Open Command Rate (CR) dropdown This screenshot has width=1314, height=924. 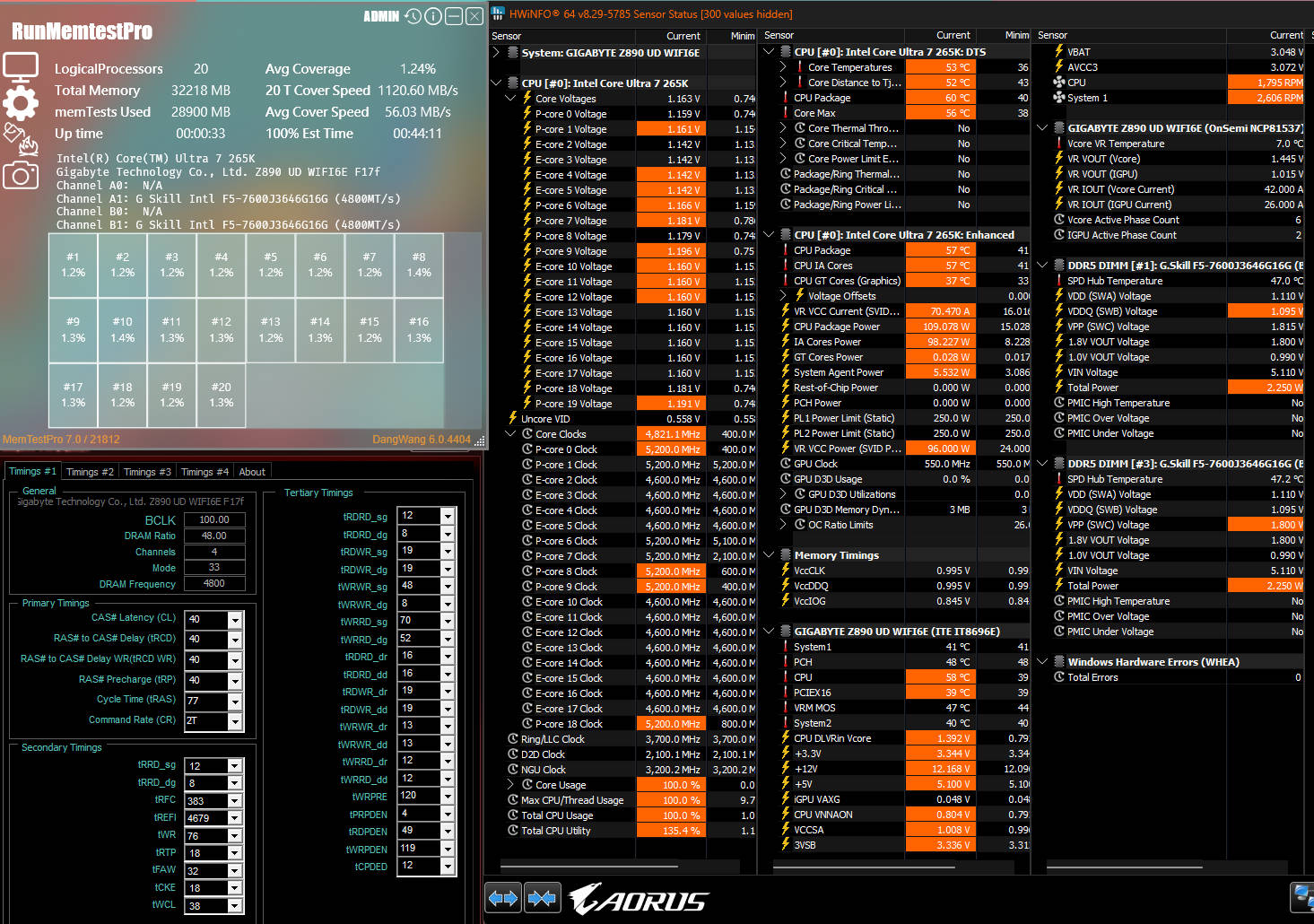235,721
